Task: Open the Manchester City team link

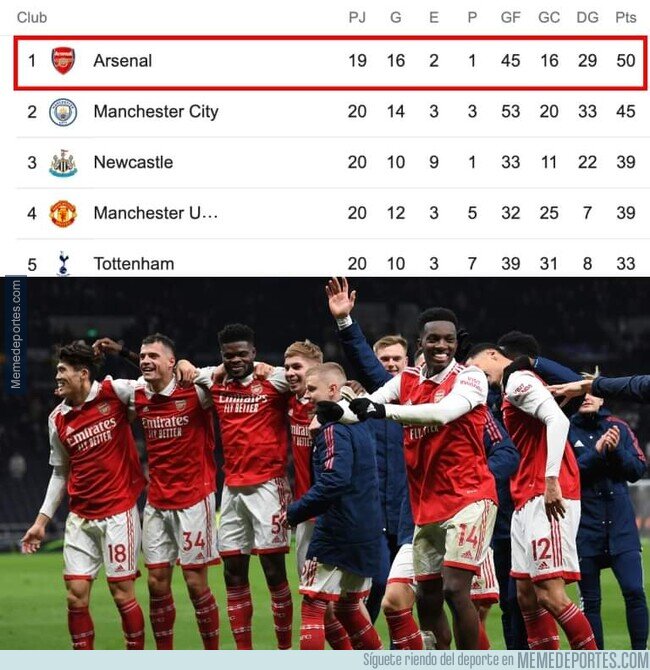Action: [156, 112]
